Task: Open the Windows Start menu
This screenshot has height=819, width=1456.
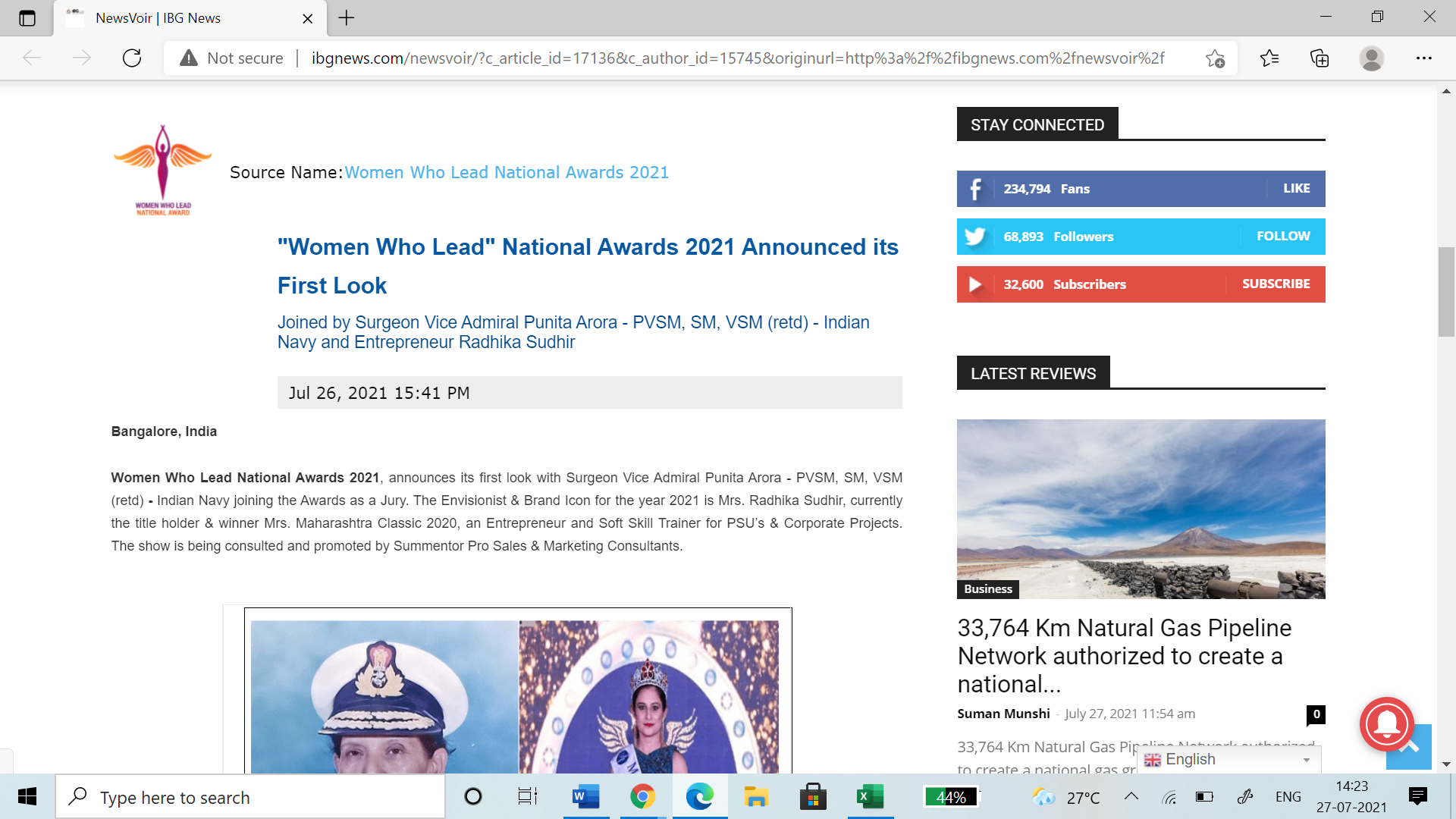Action: pyautogui.click(x=27, y=797)
